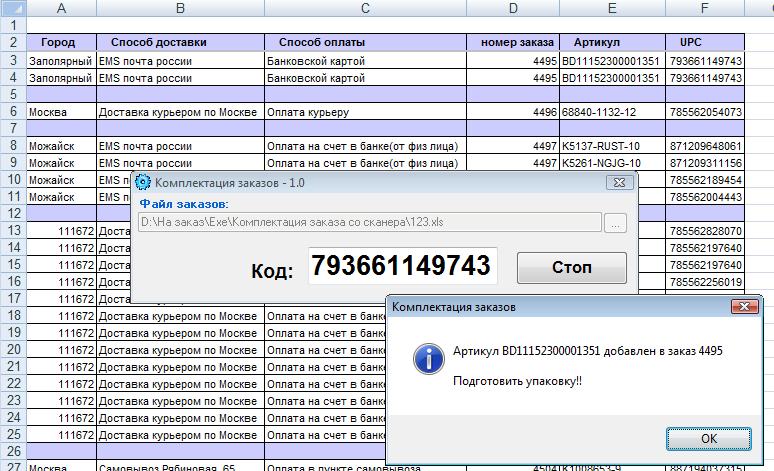Select UPC 785562828070 cell
Screen dimensions: 774x471
tap(704, 231)
